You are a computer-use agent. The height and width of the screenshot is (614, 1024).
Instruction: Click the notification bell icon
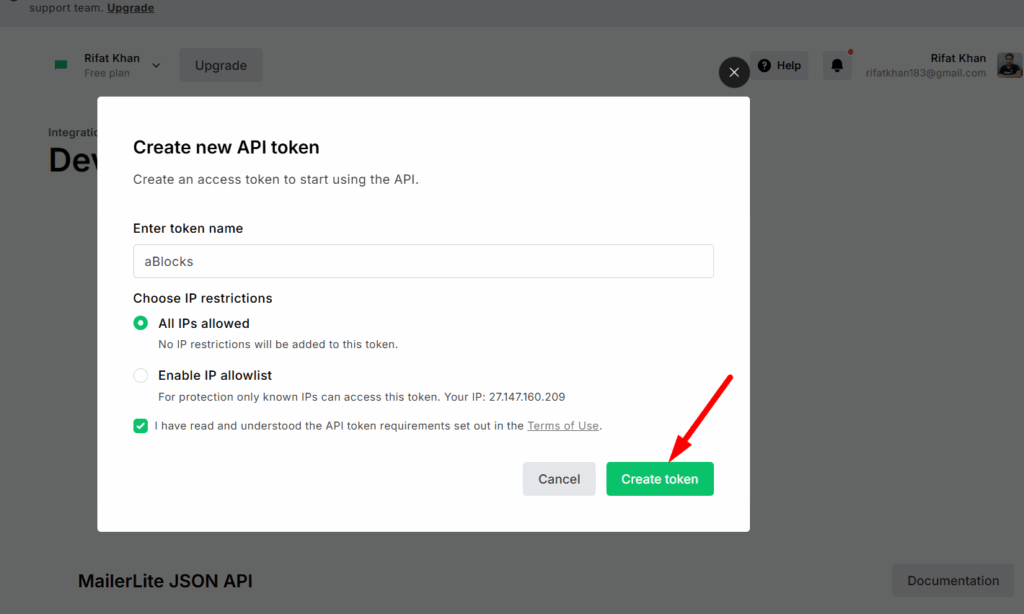[x=837, y=65]
